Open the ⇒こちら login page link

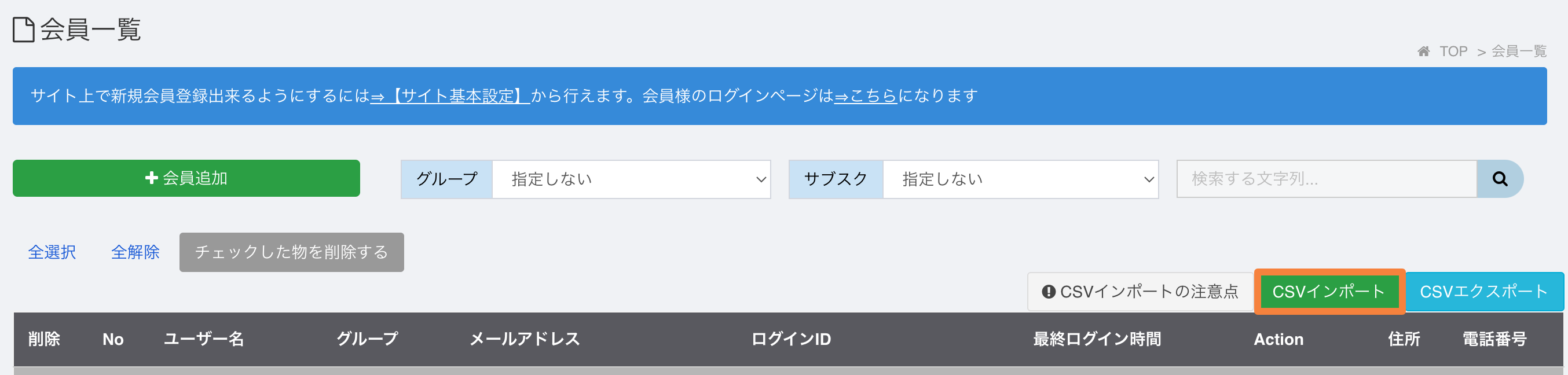click(x=866, y=95)
